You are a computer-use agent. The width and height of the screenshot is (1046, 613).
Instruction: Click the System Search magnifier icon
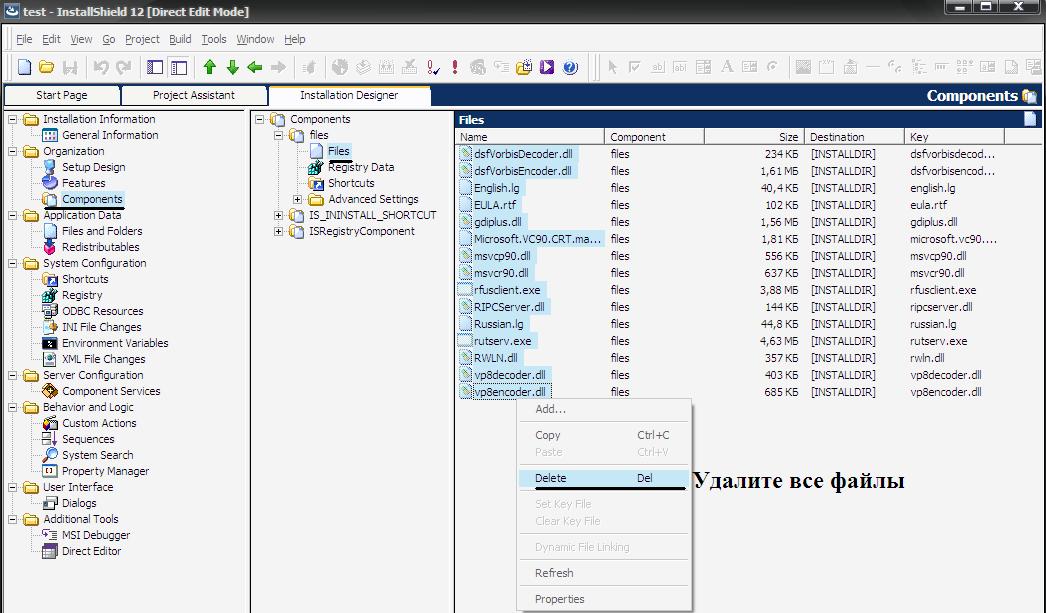50,456
